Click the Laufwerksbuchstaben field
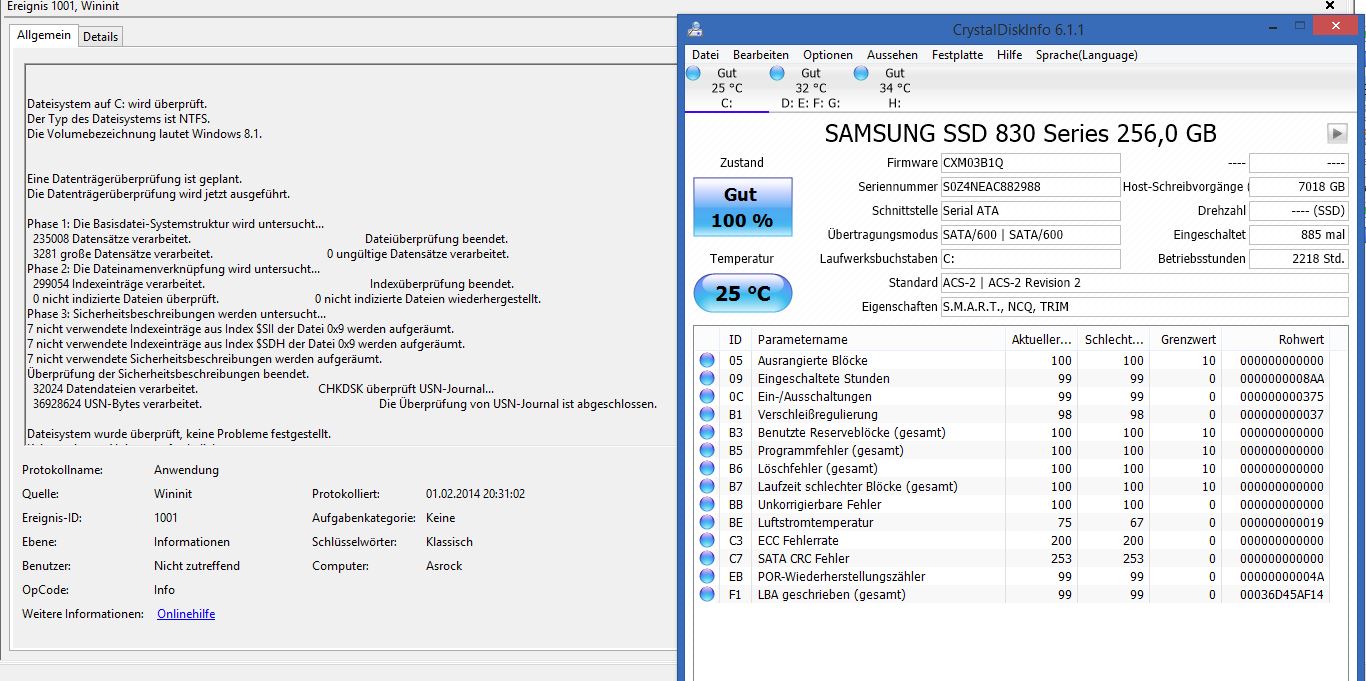This screenshot has width=1366, height=681. tap(1030, 259)
